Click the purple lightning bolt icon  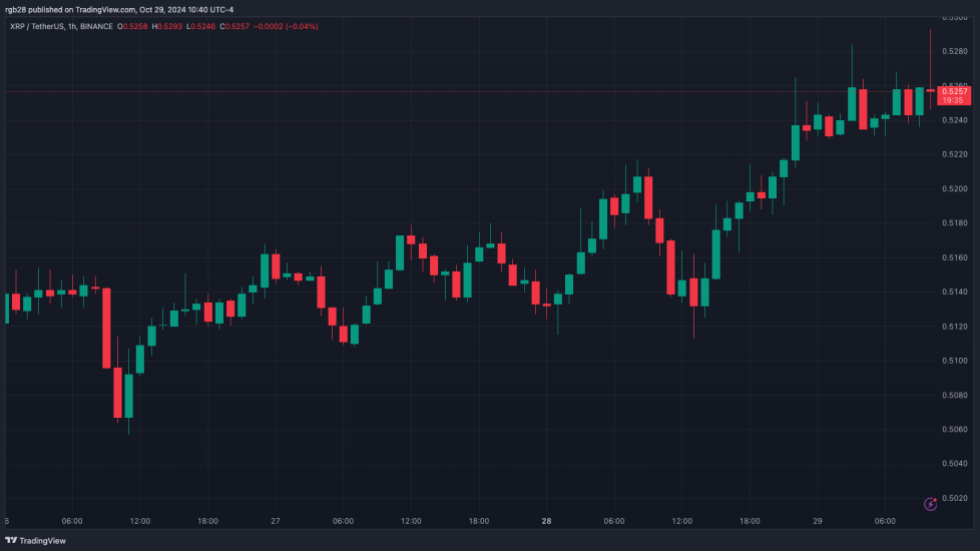[931, 504]
